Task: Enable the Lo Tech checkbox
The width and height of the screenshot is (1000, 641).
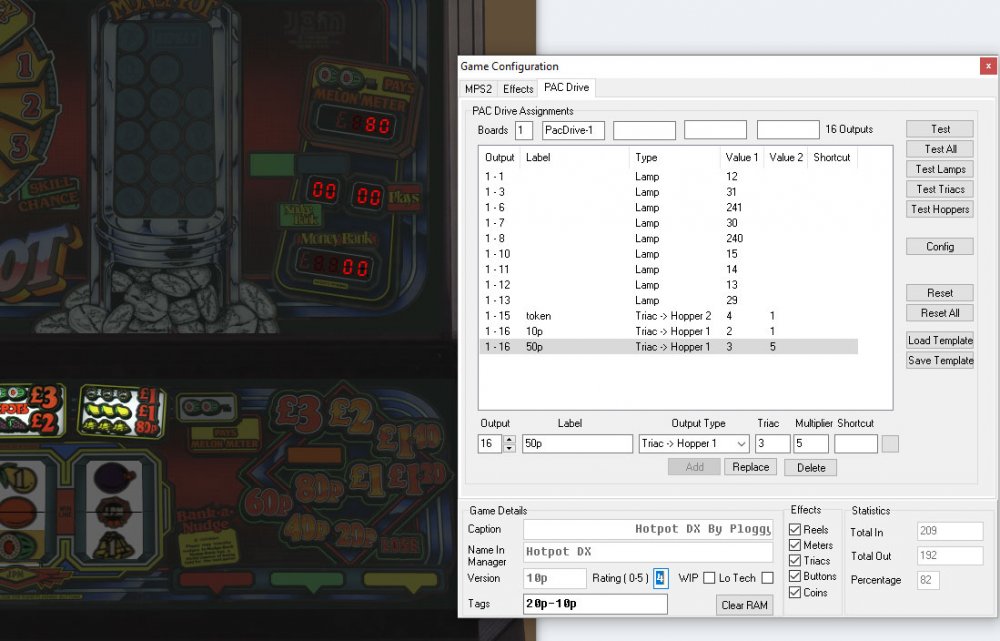Action: pos(767,578)
